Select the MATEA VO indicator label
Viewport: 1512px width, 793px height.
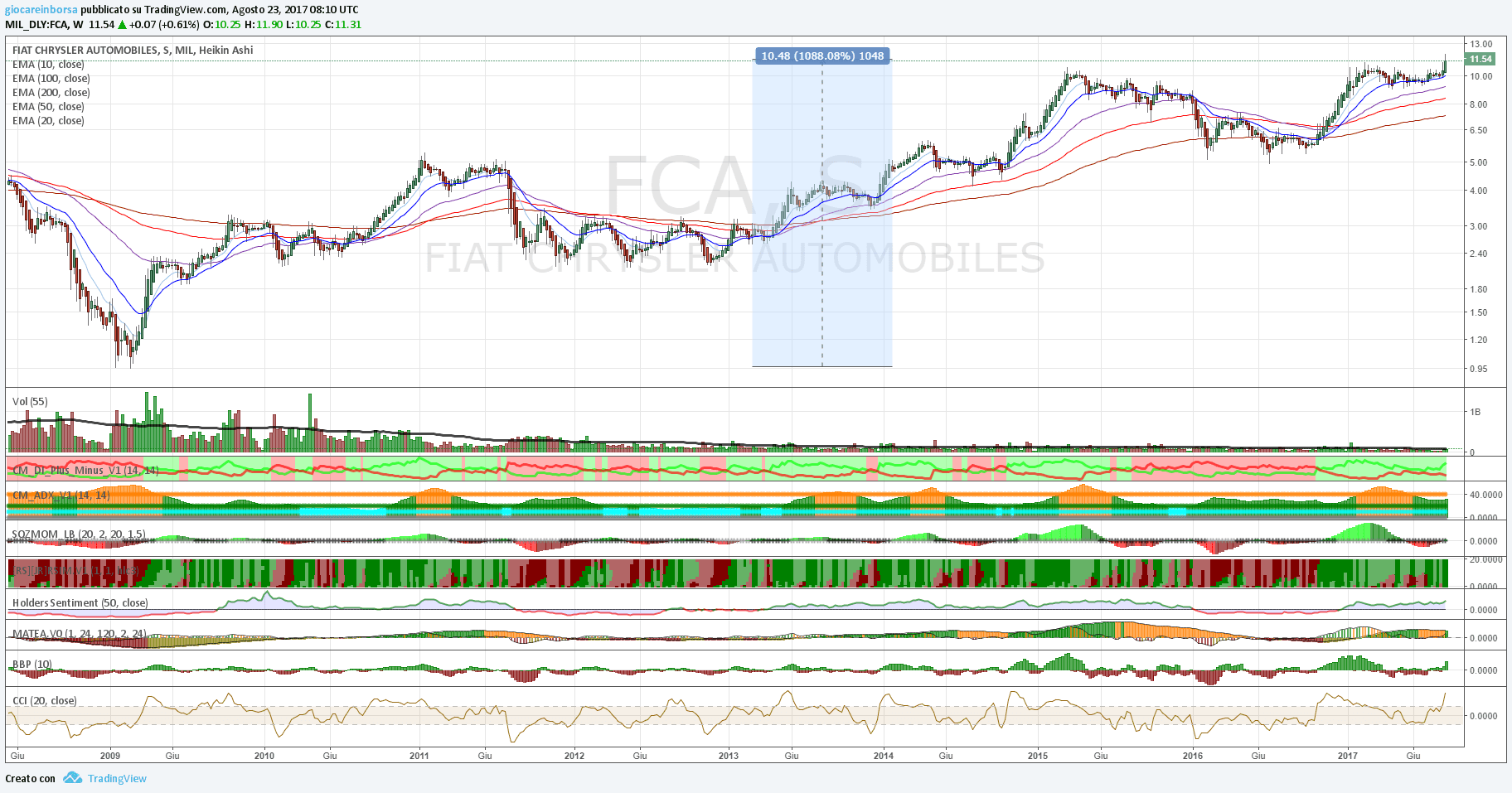(x=80, y=633)
